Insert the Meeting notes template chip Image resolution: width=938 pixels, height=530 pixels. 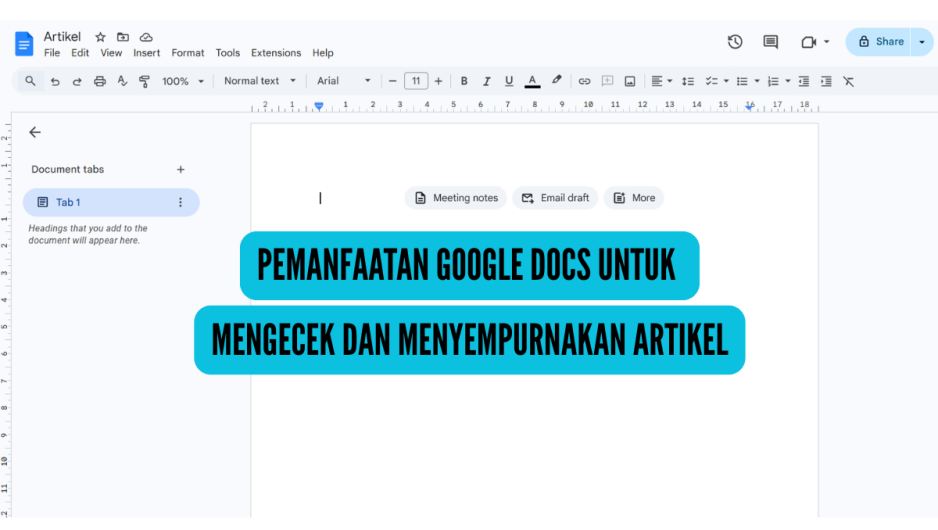[456, 198]
